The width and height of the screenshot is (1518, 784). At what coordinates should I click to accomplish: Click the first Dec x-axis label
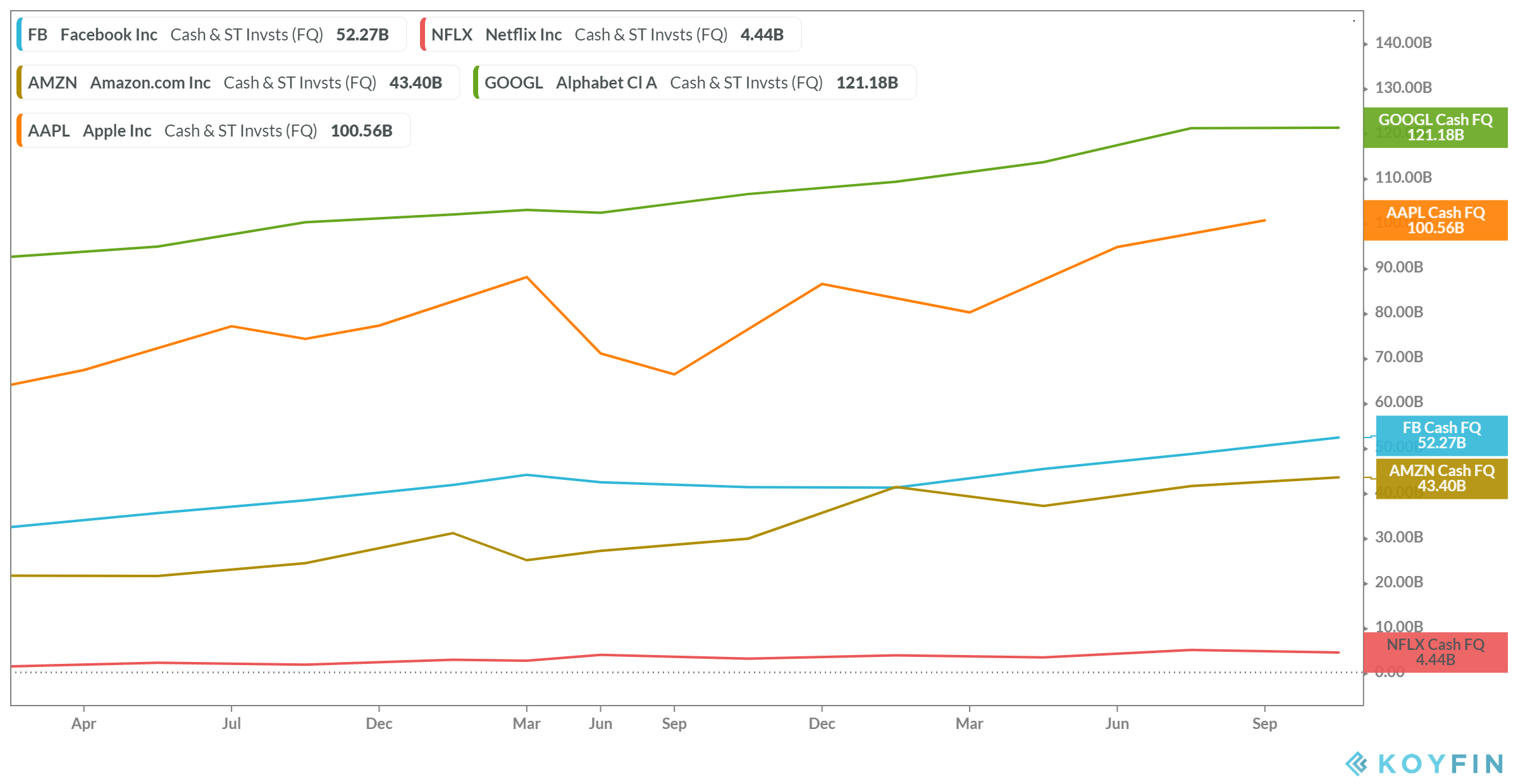coord(379,723)
